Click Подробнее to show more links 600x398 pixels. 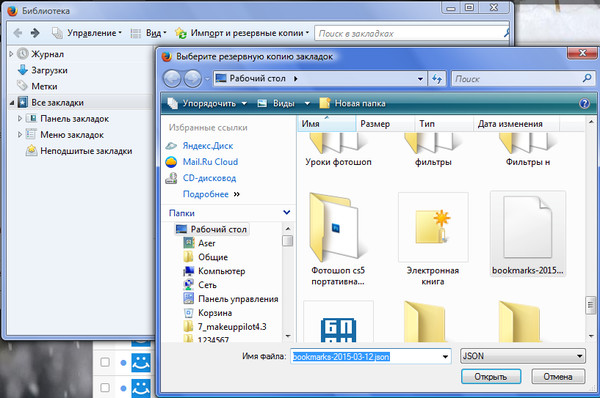coord(211,194)
